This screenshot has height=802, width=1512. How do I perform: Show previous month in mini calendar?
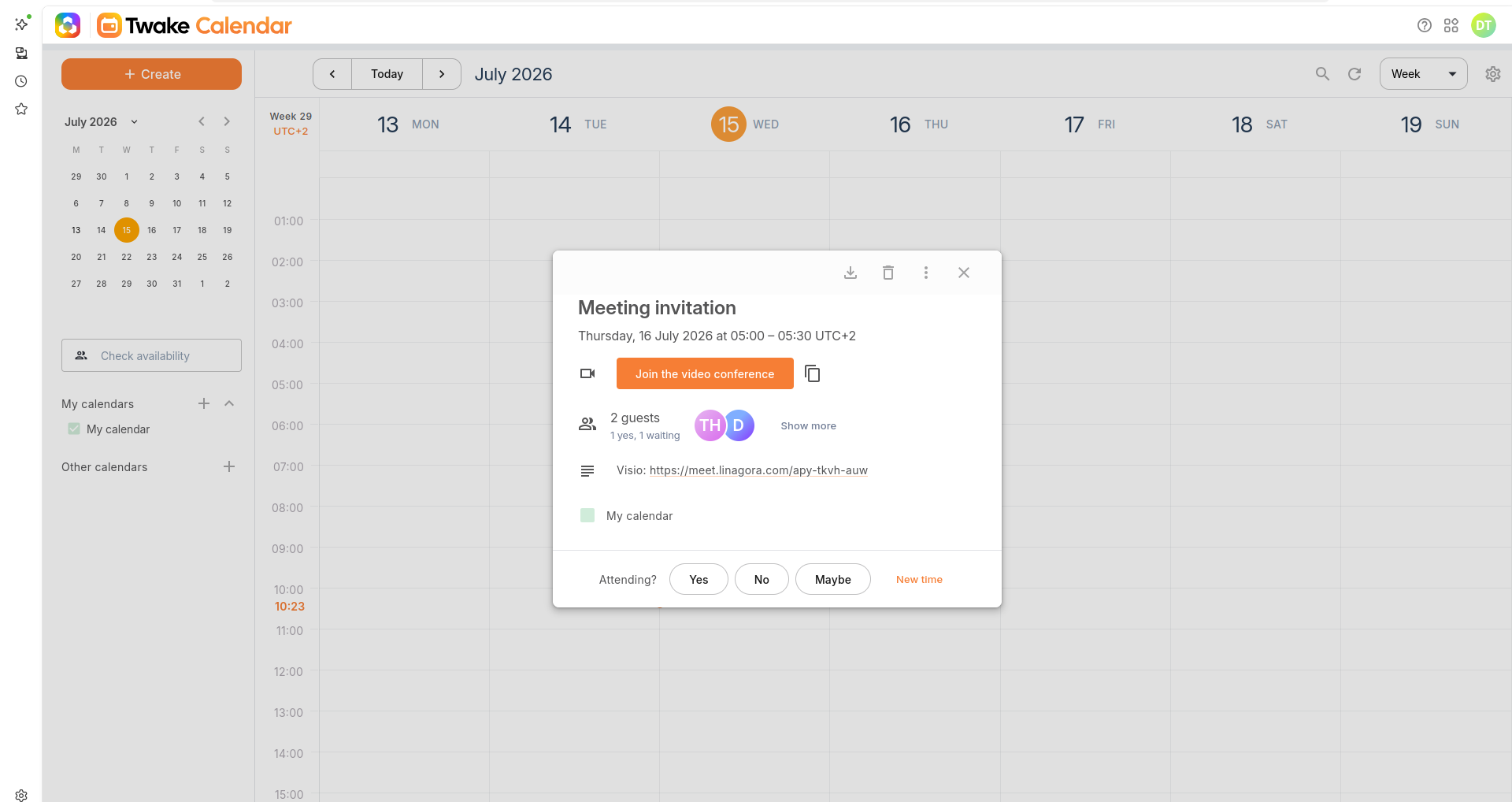[x=202, y=121]
